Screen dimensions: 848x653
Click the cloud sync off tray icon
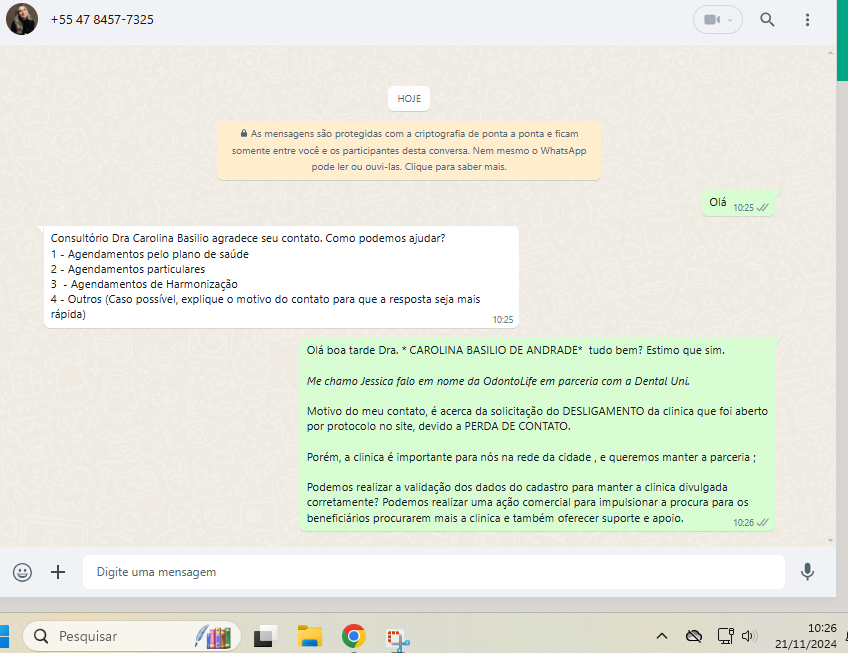pyautogui.click(x=693, y=636)
